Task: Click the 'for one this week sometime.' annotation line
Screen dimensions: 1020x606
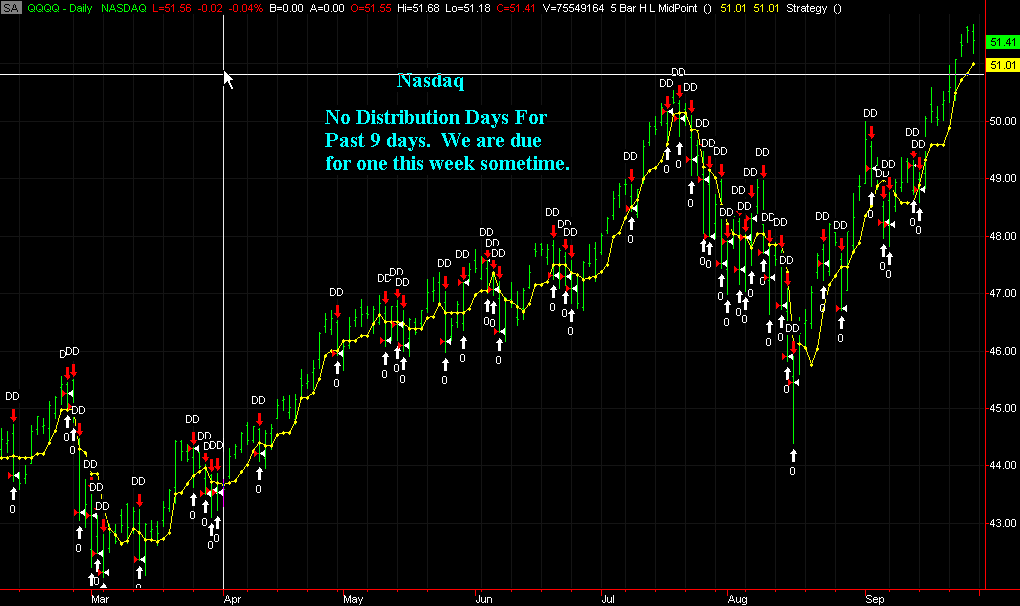Action: coord(448,163)
